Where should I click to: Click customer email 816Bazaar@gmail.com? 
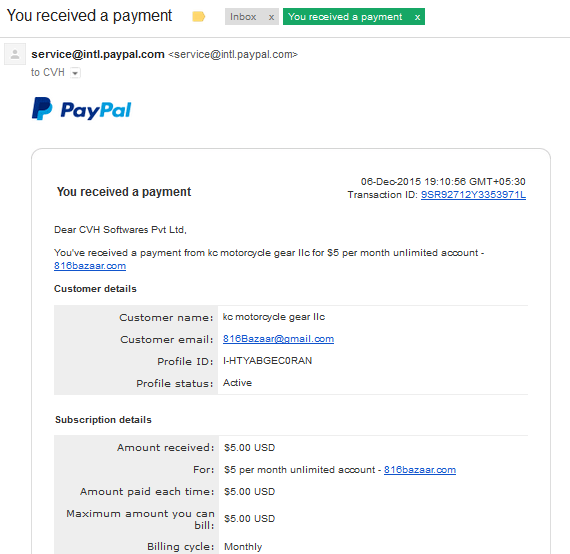point(278,339)
